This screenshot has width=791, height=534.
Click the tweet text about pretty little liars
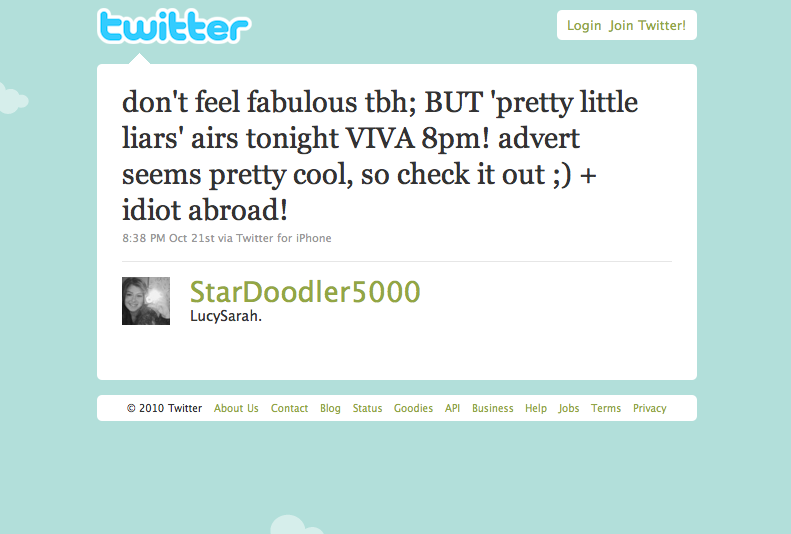[x=379, y=156]
